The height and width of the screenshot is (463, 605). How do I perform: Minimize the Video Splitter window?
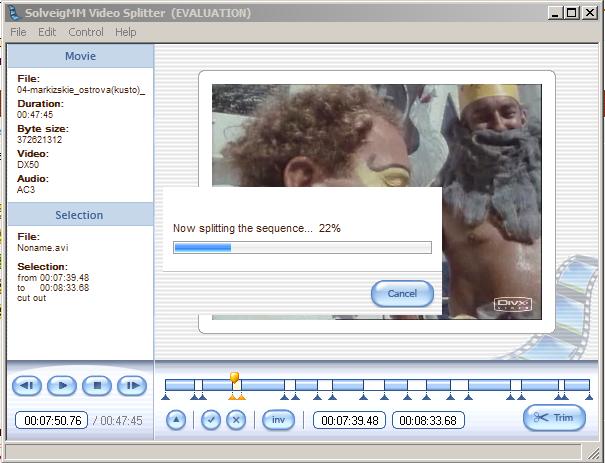point(555,13)
